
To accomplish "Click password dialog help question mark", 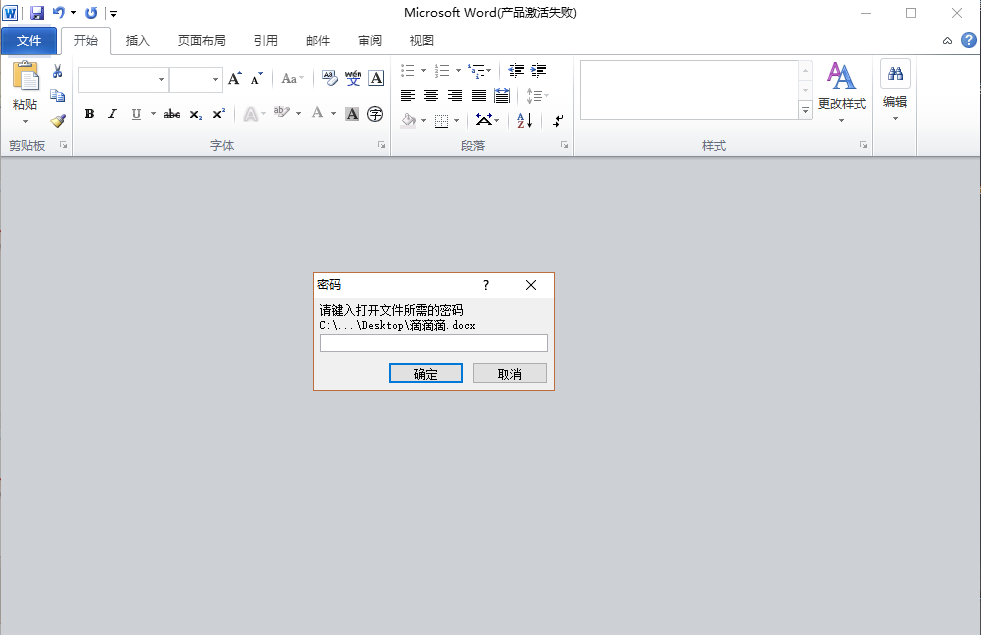I will click(486, 285).
